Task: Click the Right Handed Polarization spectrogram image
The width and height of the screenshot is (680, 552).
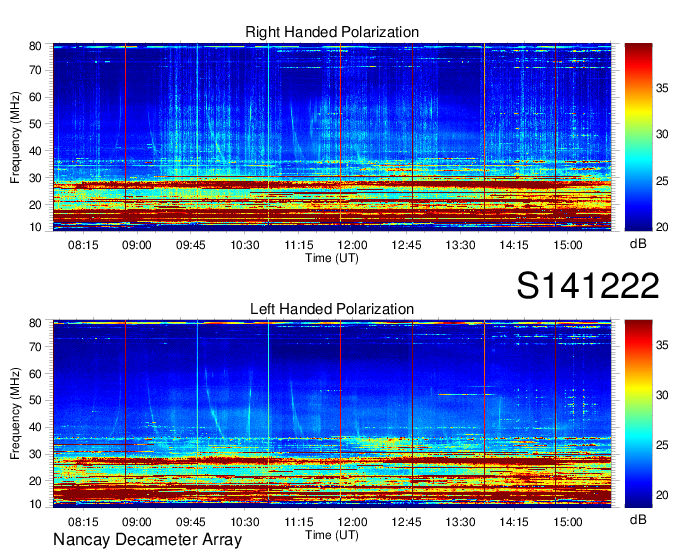Action: point(332,137)
